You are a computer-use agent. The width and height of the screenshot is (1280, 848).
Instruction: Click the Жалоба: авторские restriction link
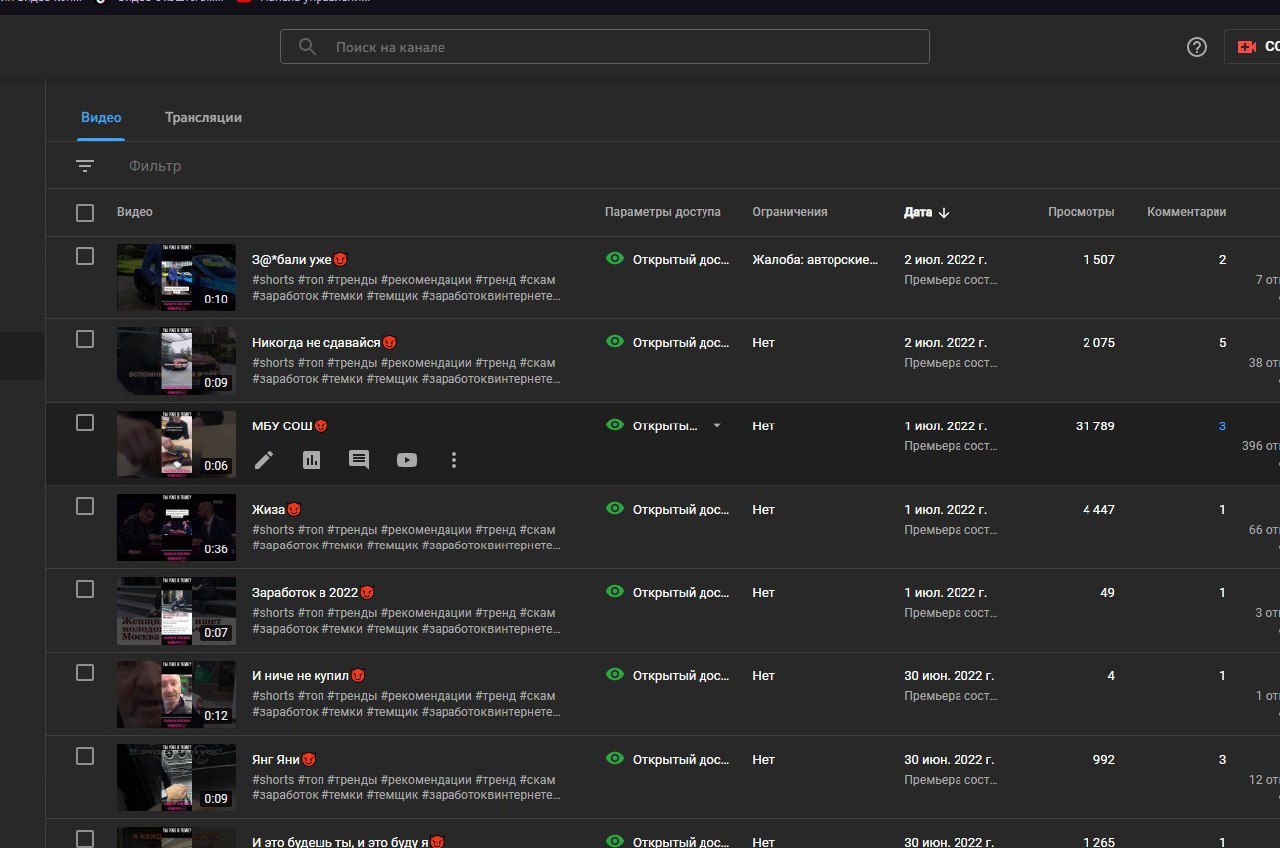pyautogui.click(x=814, y=259)
